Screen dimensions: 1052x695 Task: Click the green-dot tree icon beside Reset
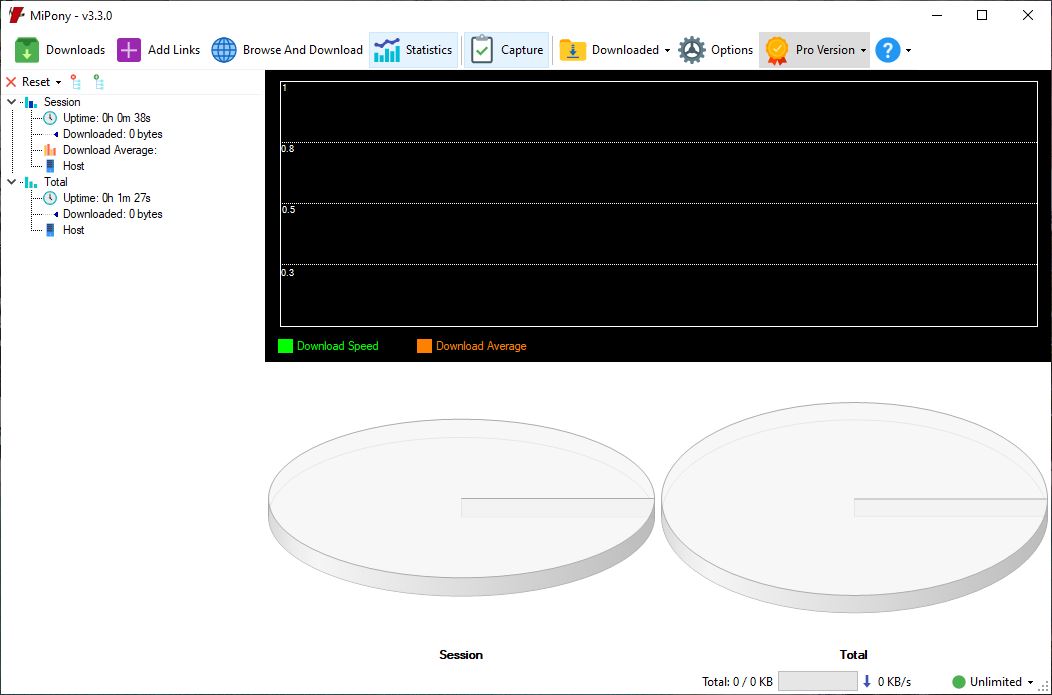[x=98, y=82]
